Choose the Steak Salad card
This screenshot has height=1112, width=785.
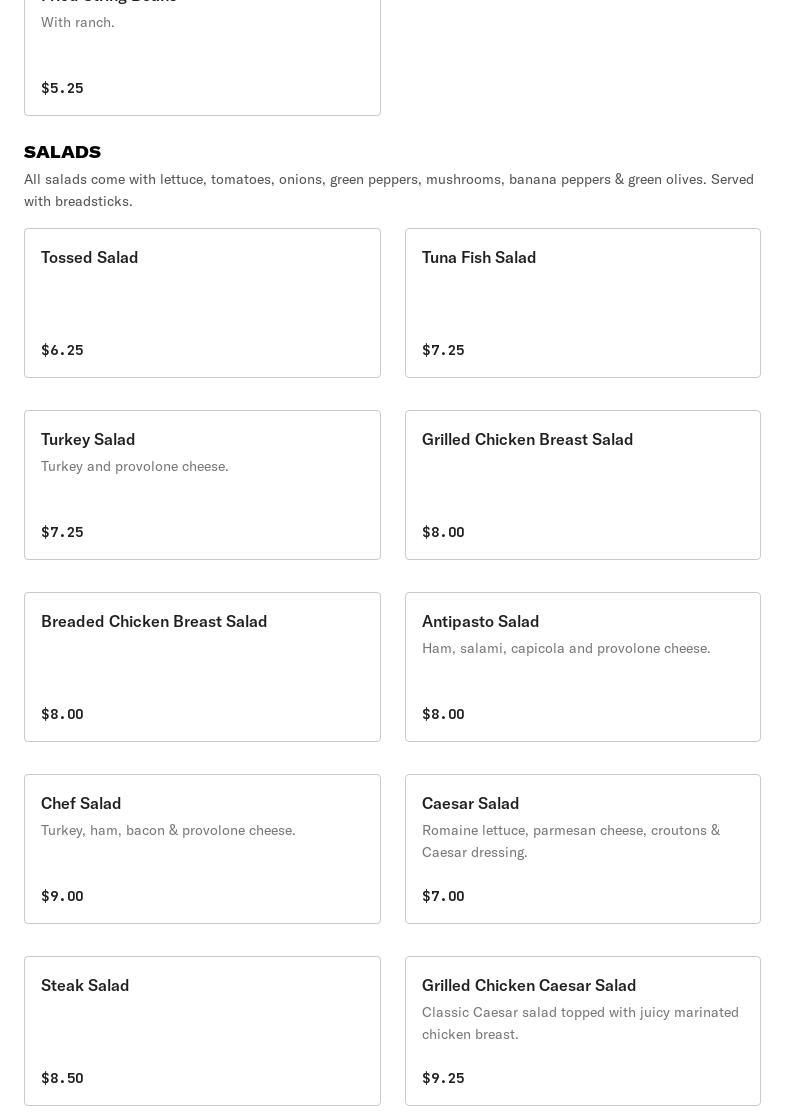click(202, 1031)
